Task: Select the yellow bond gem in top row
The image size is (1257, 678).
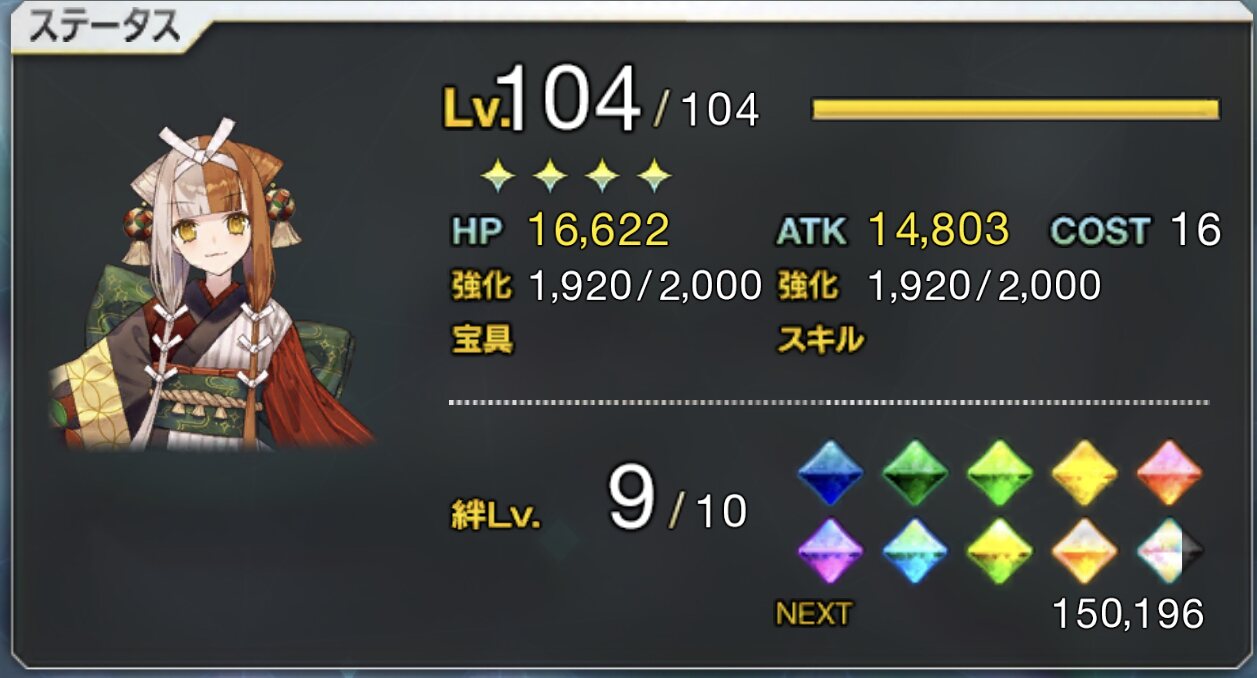Action: pyautogui.click(x=1085, y=472)
